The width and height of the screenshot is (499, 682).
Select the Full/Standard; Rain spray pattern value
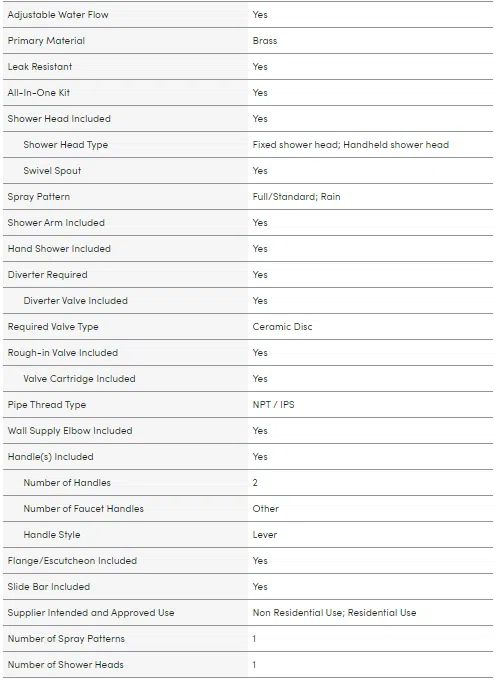click(x=296, y=197)
